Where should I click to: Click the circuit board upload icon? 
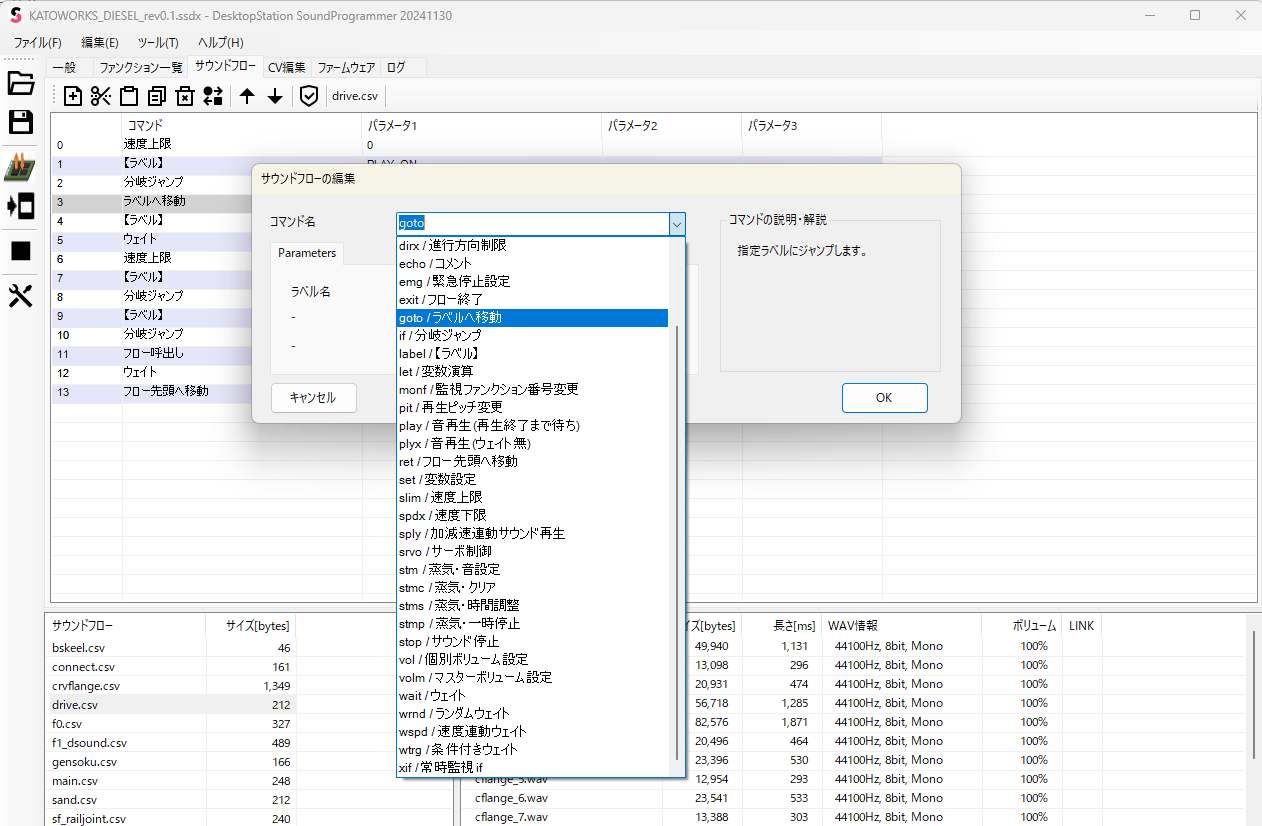21,167
